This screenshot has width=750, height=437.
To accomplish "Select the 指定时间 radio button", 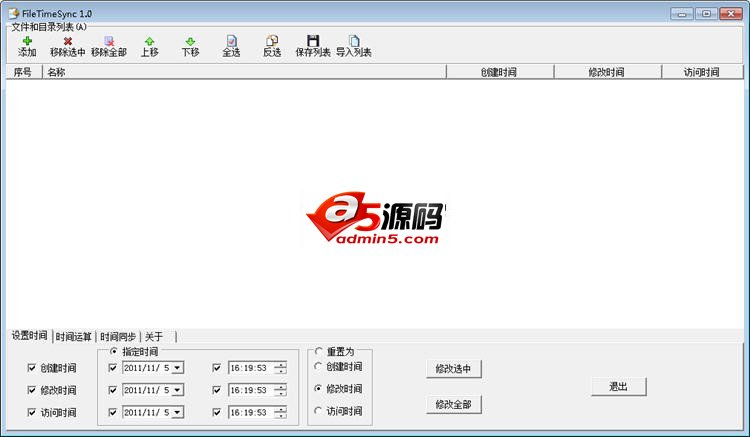I will click(114, 351).
